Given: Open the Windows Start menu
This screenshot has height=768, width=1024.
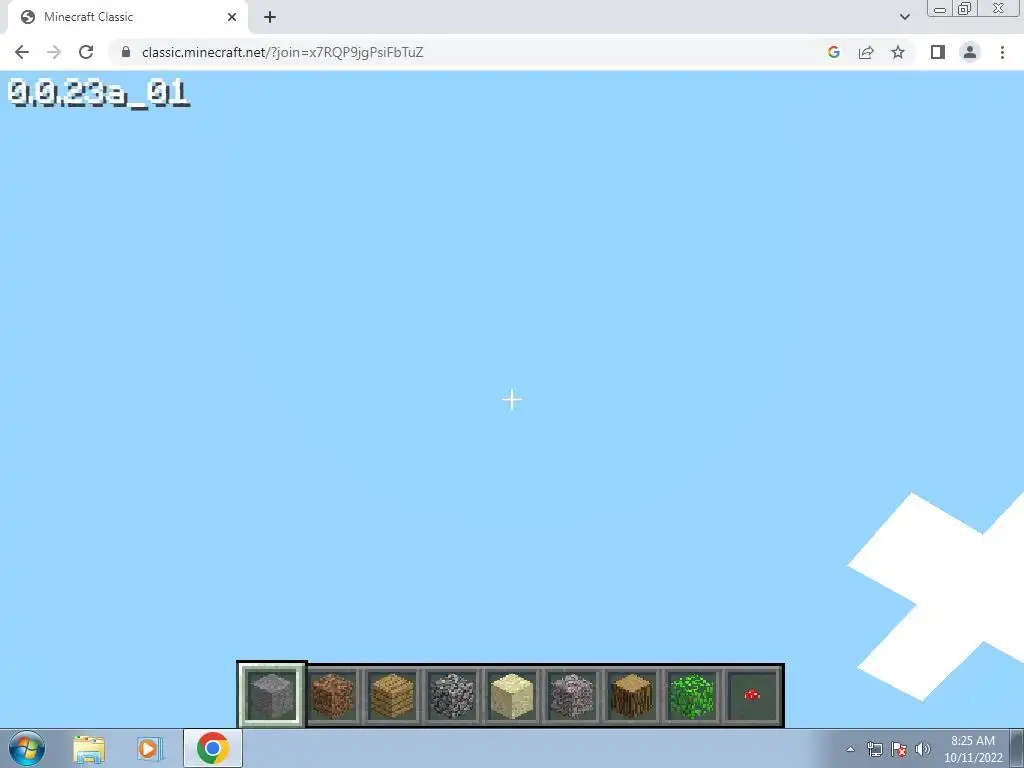Looking at the screenshot, I should (27, 748).
